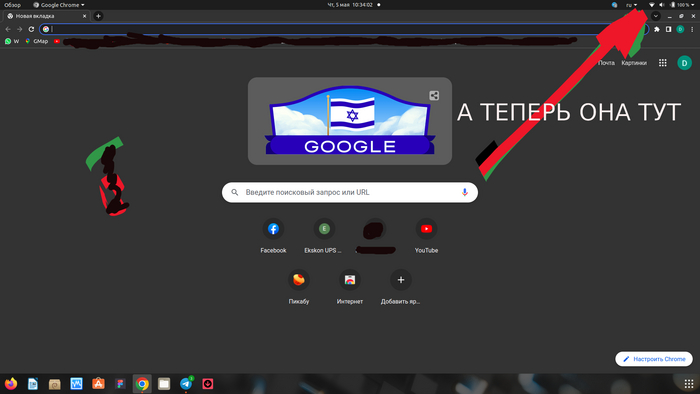Viewport: 700px width, 394px height.
Task: Reload the page with the refresh icon
Action: [31, 29]
